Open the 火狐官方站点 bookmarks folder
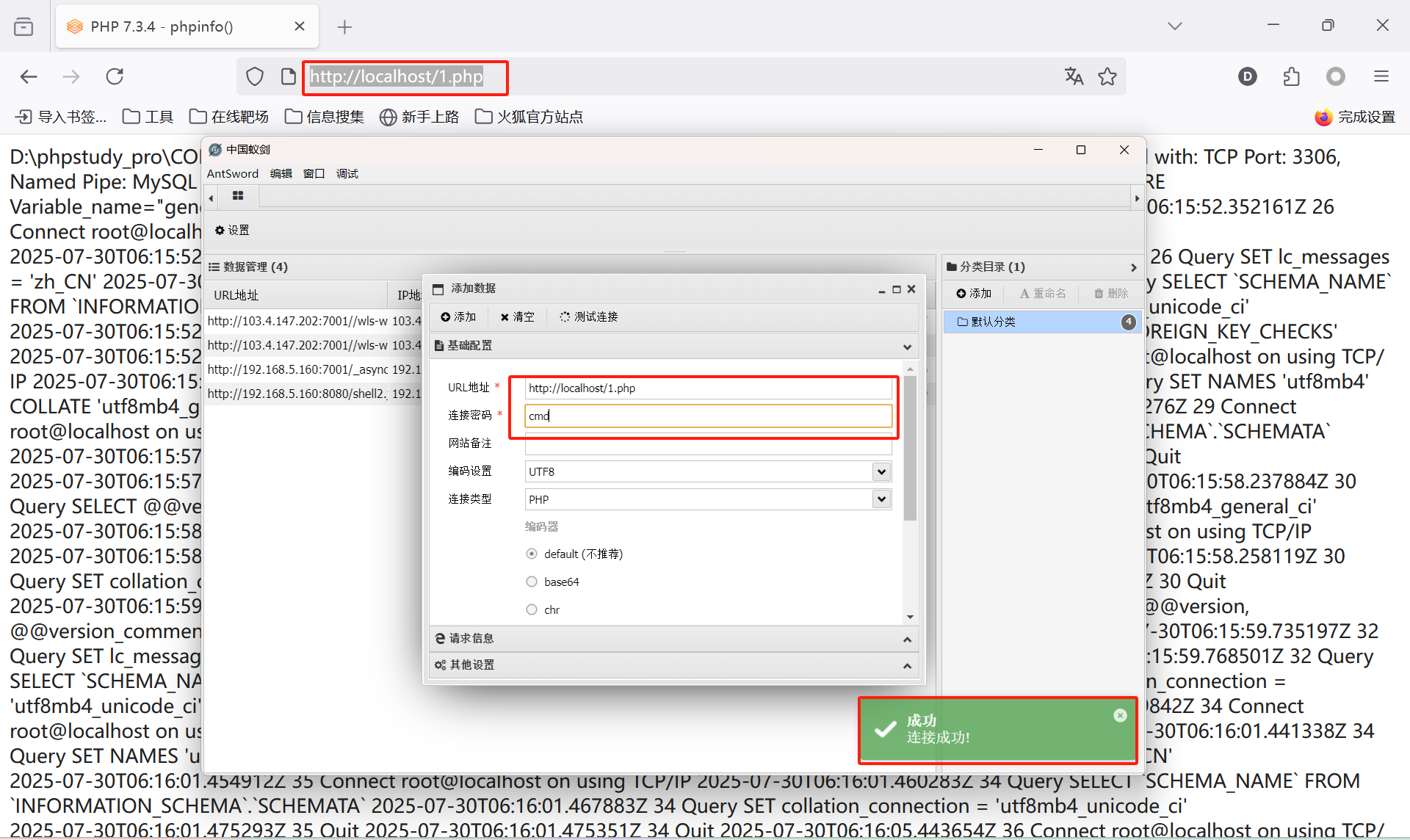 point(529,117)
